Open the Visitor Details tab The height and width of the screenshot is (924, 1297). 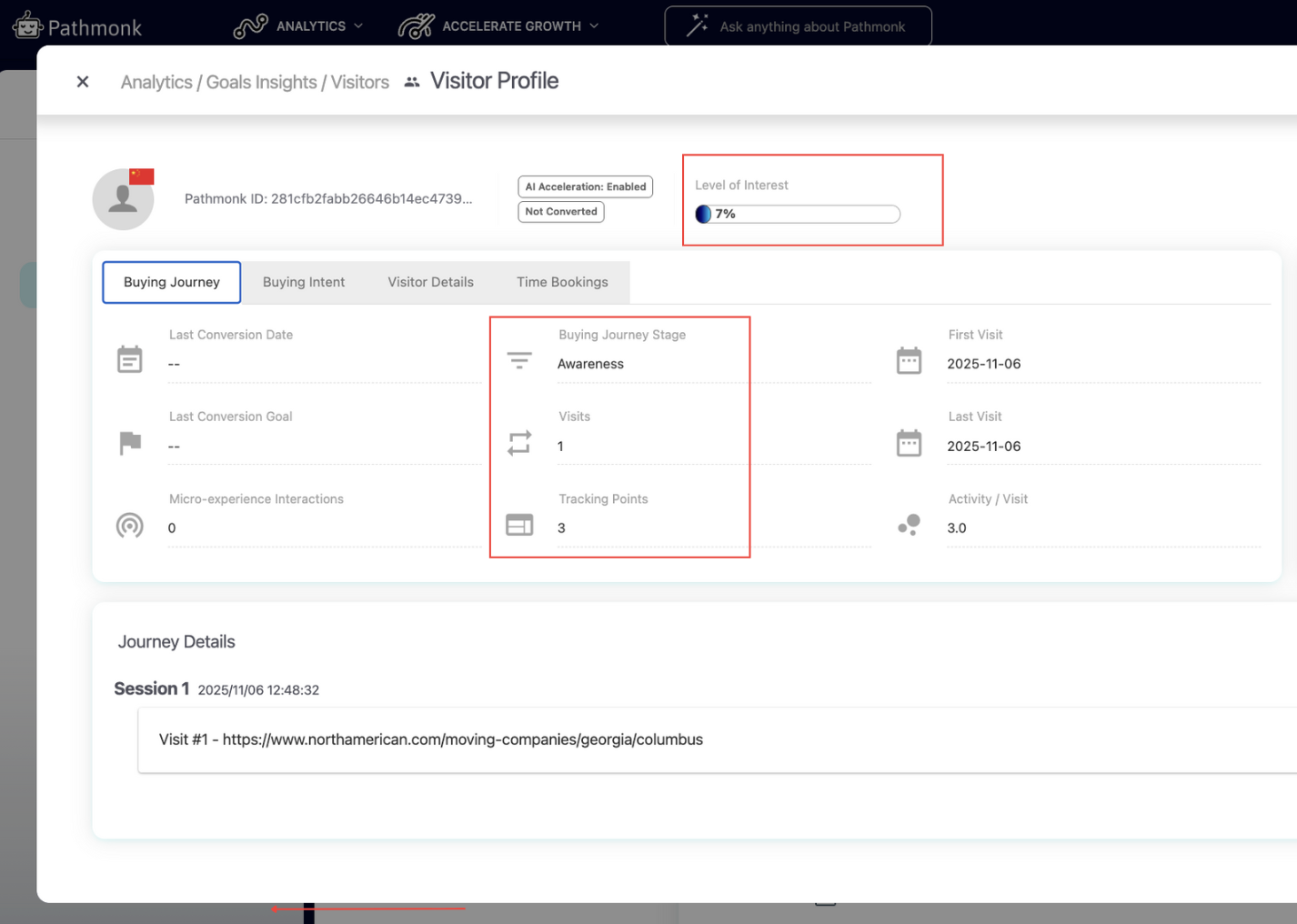(431, 282)
